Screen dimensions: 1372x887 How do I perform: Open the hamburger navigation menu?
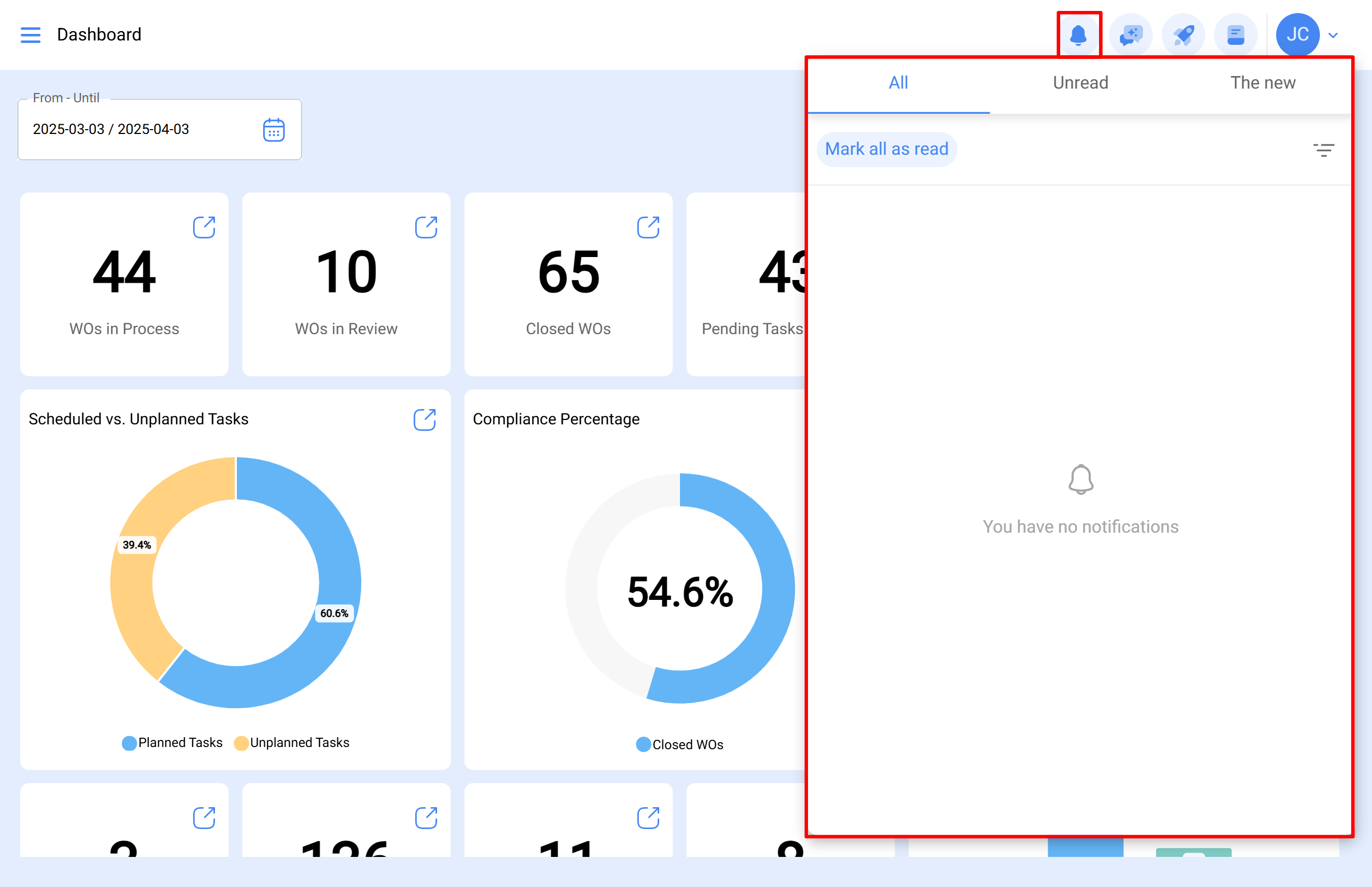pos(31,34)
